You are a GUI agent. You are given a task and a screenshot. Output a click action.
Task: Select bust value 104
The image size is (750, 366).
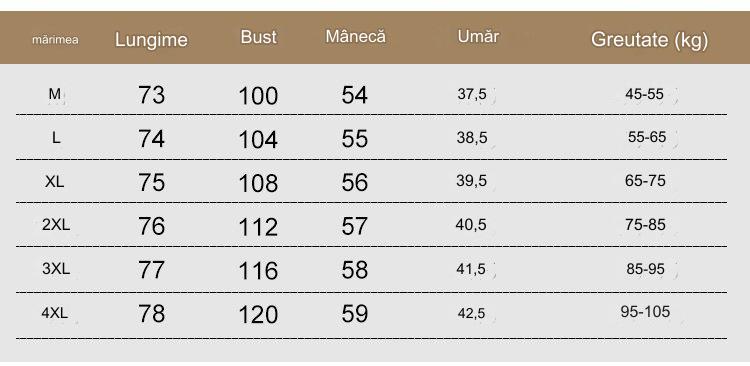click(258, 140)
